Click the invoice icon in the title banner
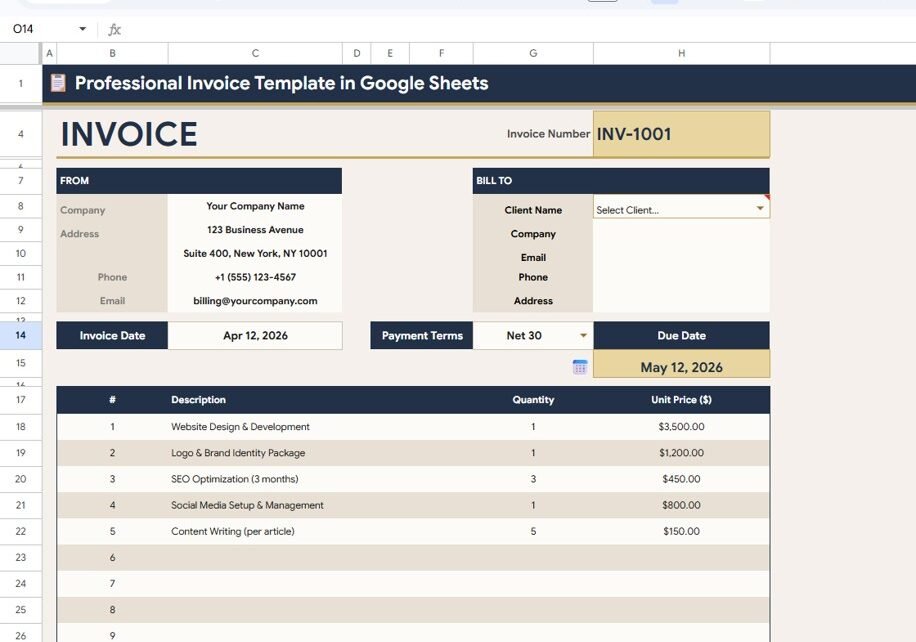The height and width of the screenshot is (642, 916). click(x=58, y=83)
